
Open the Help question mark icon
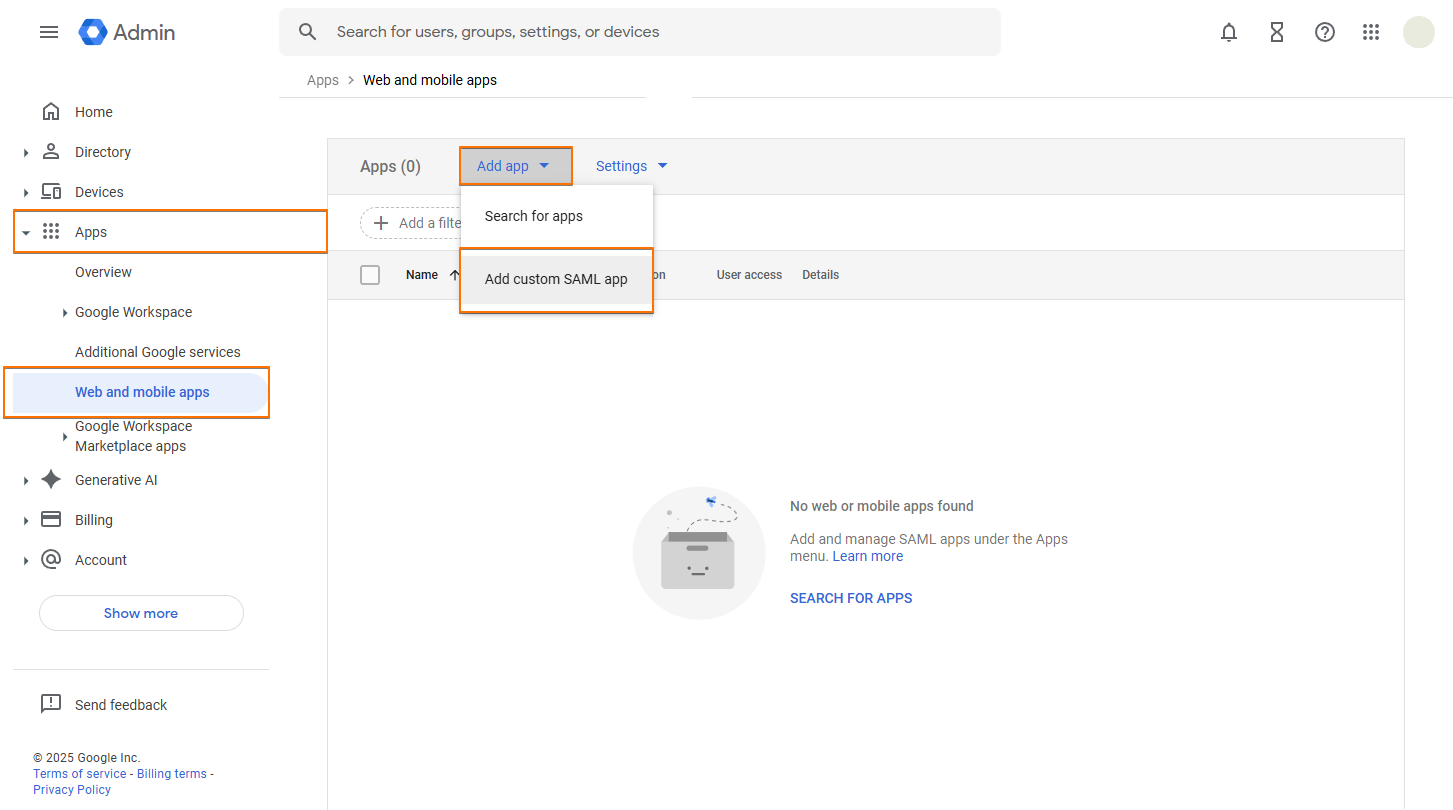(x=1325, y=31)
